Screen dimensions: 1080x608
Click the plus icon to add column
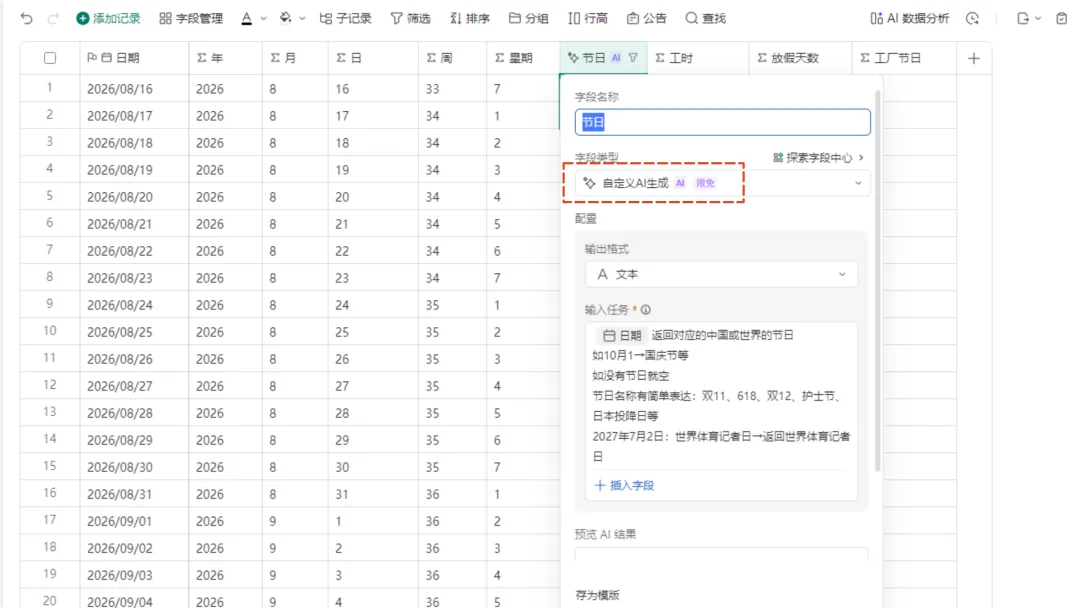973,59
